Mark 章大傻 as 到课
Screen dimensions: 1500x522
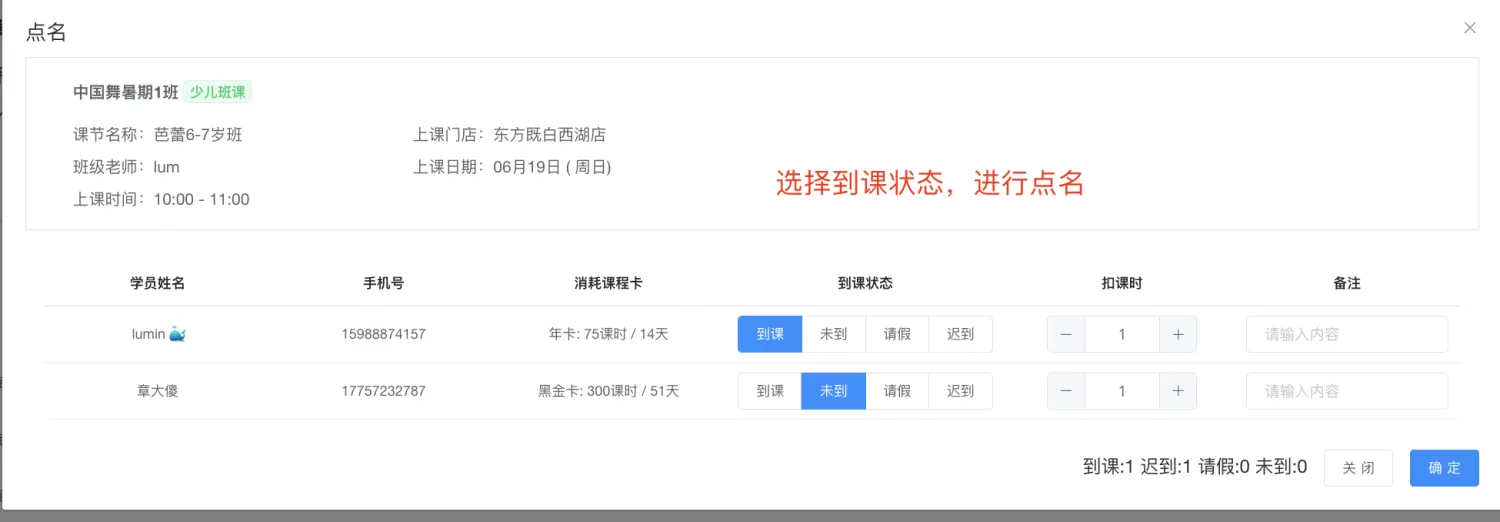[x=770, y=392]
